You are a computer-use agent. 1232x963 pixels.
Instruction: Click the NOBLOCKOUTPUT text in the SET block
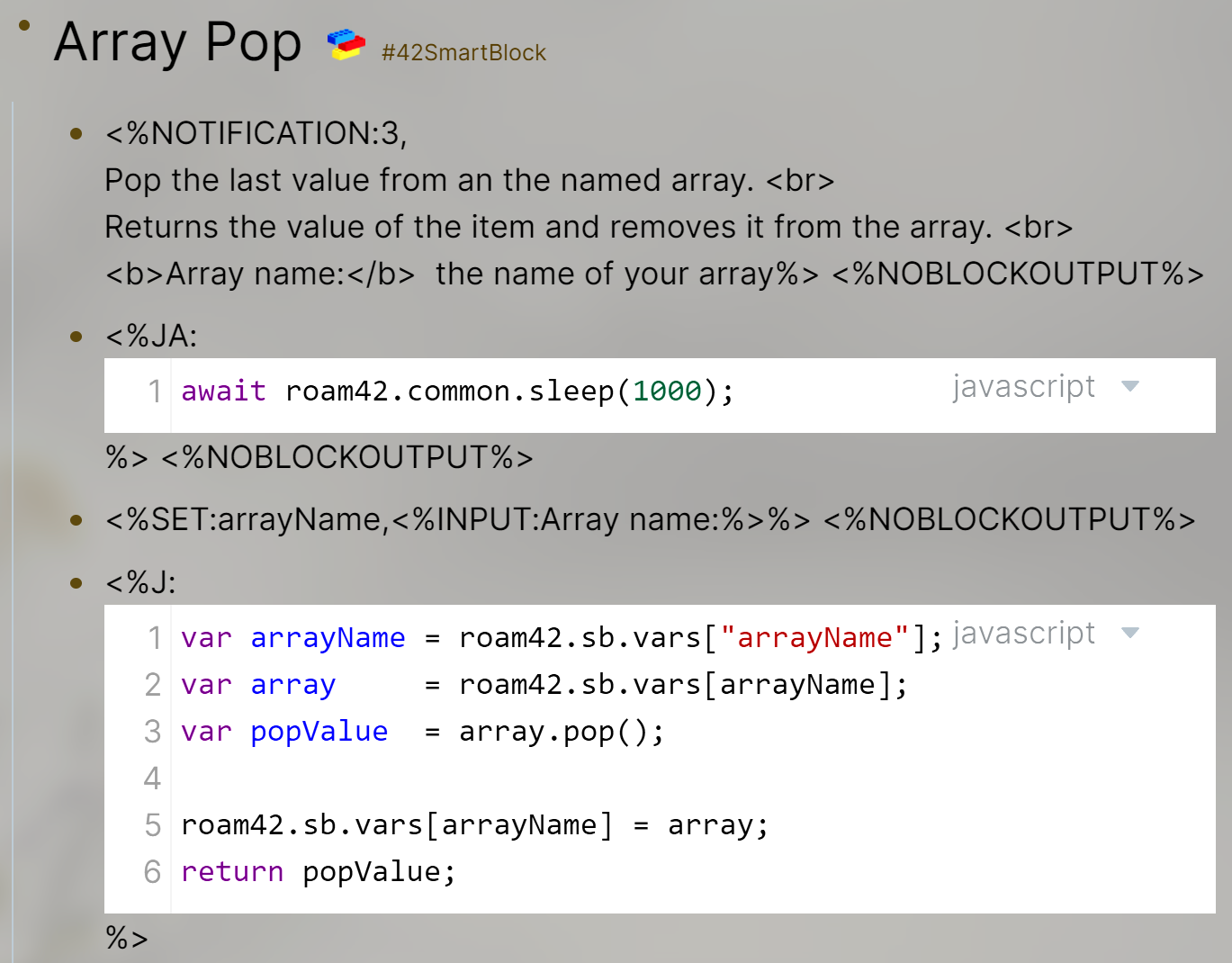1008,520
